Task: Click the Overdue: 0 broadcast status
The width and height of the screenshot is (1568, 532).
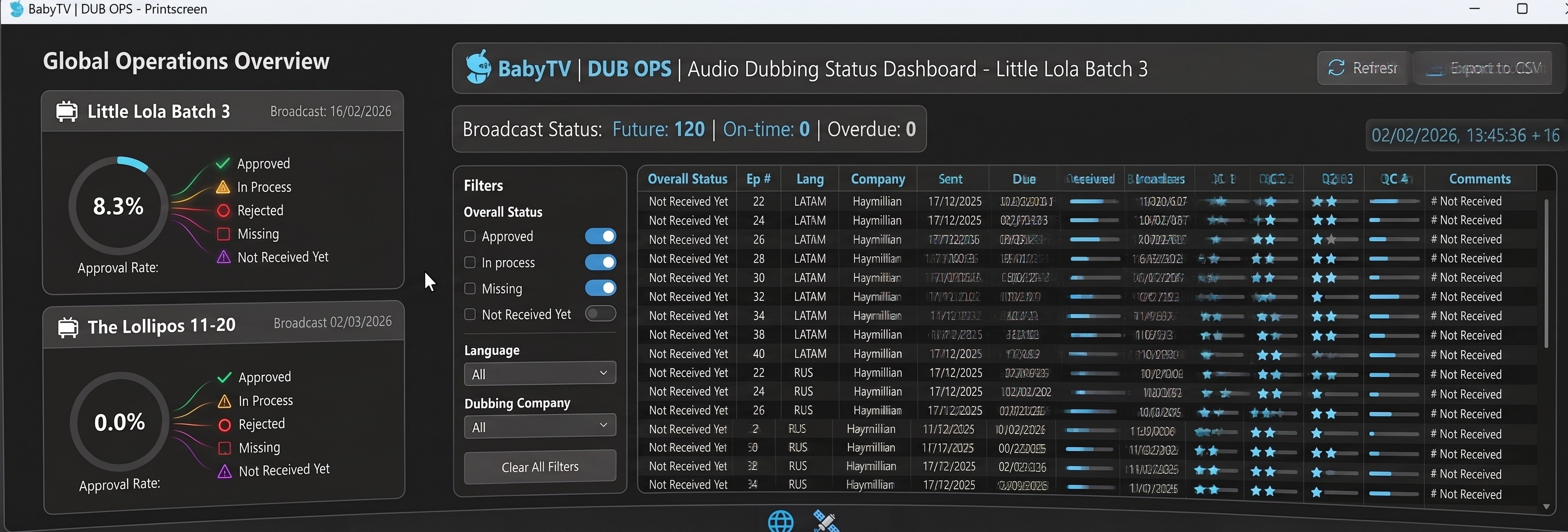Action: click(x=871, y=129)
